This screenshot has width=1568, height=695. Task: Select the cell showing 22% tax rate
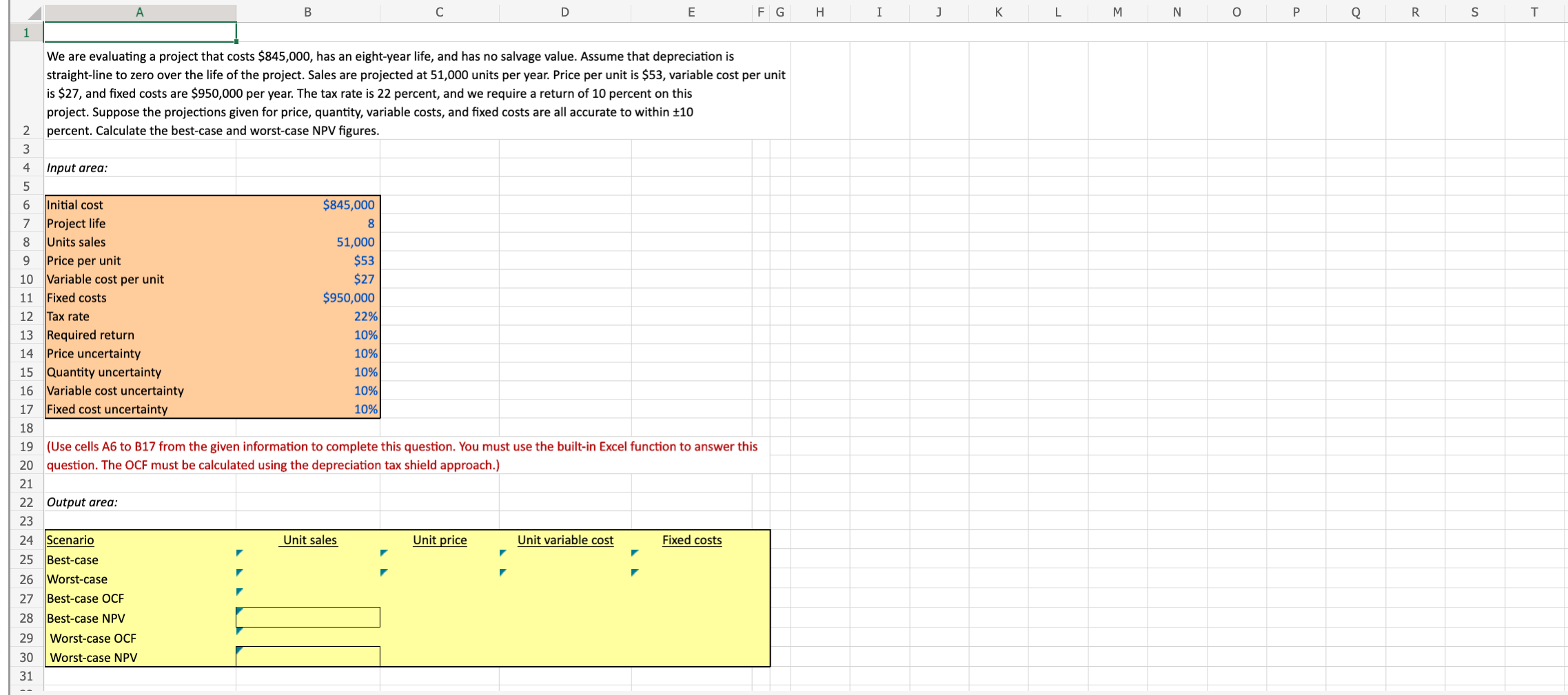coord(308,316)
